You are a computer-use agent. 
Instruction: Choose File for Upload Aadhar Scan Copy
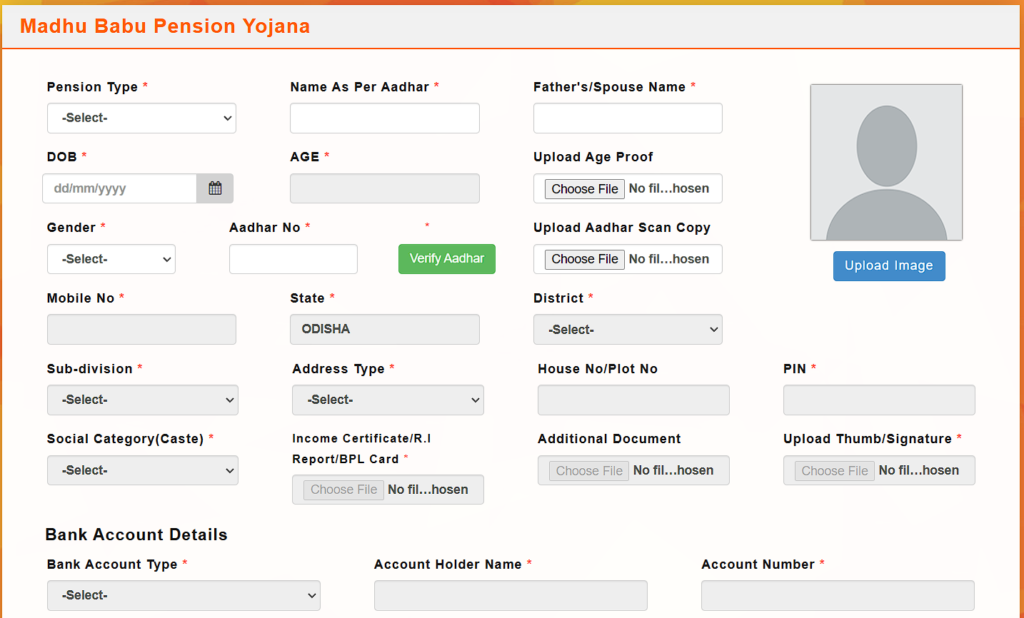tap(584, 259)
